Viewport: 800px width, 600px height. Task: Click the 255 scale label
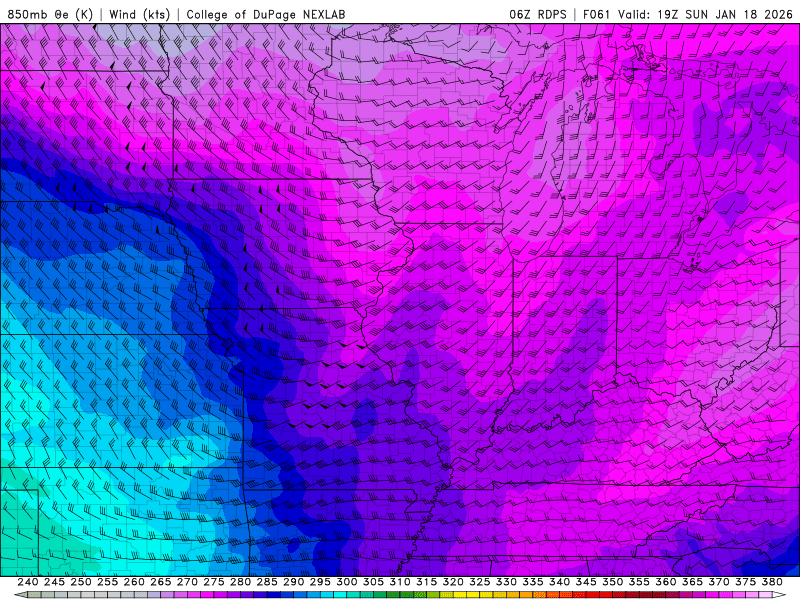coord(107,582)
